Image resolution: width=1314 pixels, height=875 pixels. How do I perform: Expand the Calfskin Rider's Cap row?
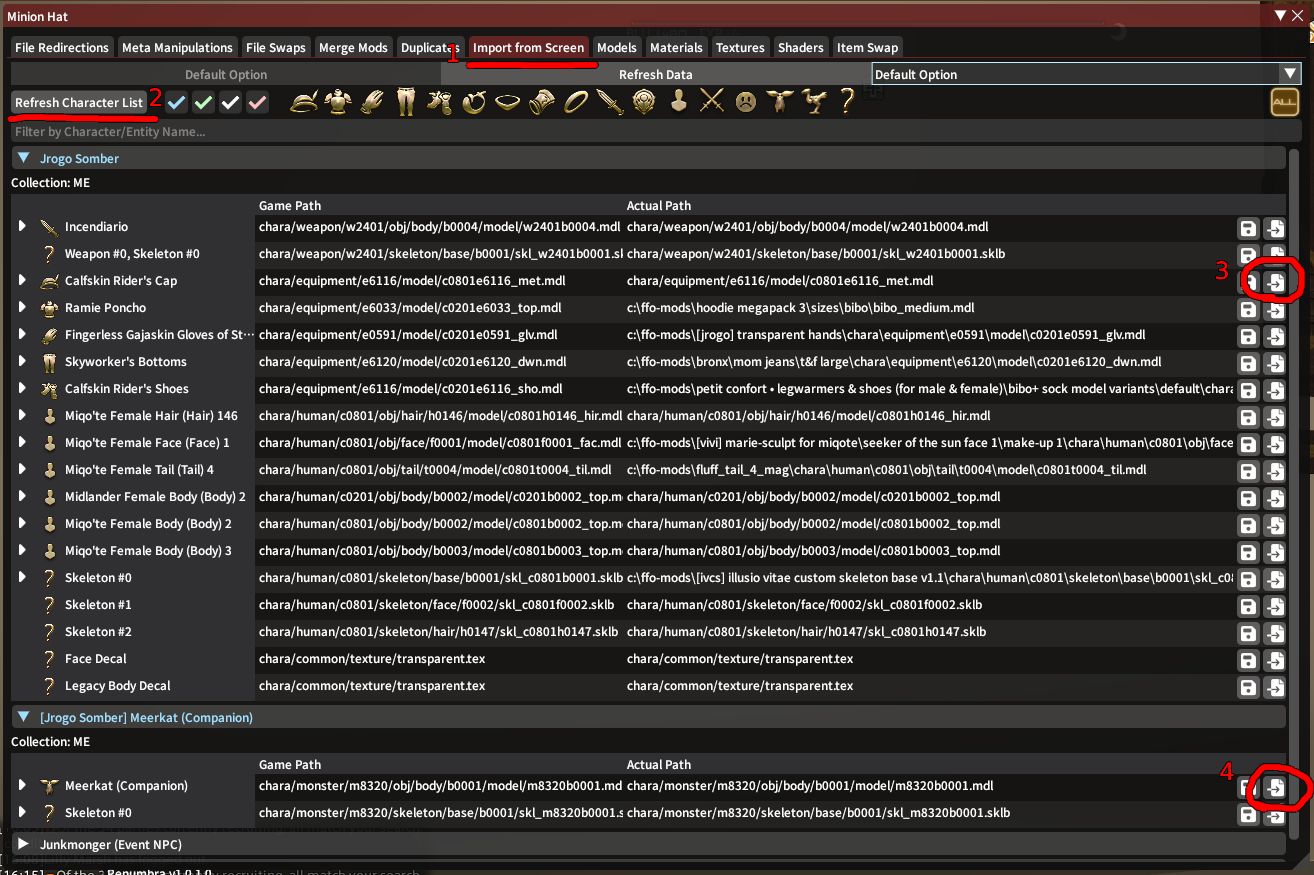(22, 281)
